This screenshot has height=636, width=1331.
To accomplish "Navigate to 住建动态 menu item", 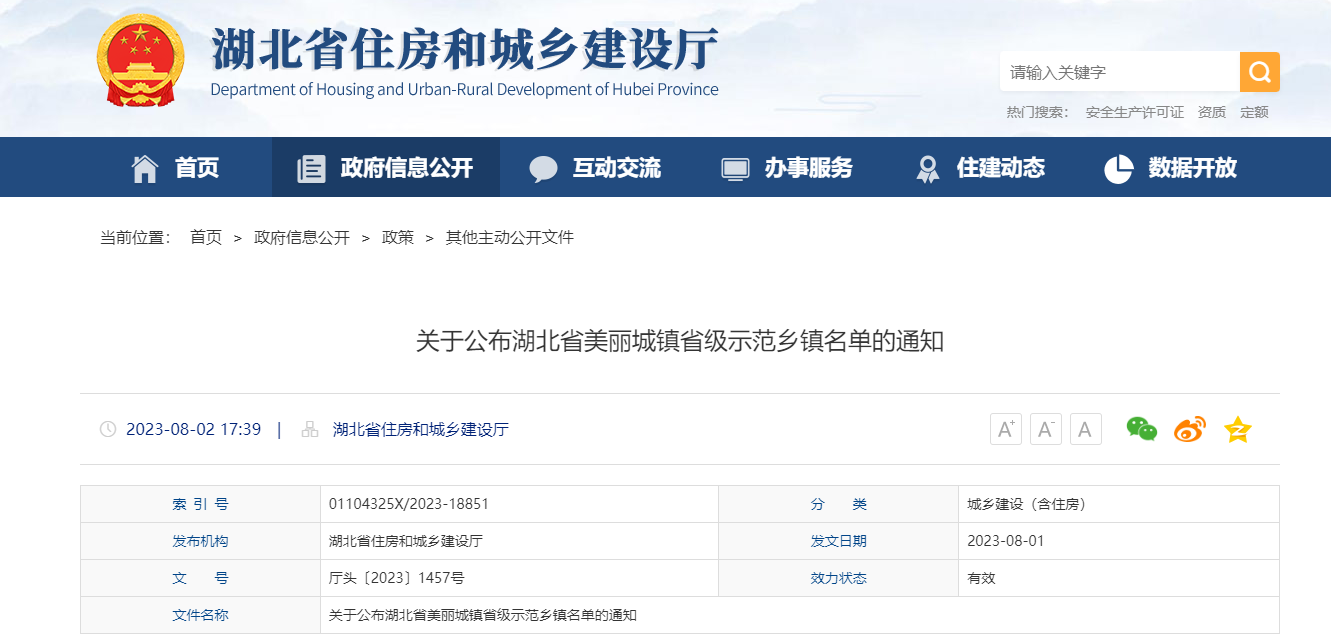I will (981, 168).
